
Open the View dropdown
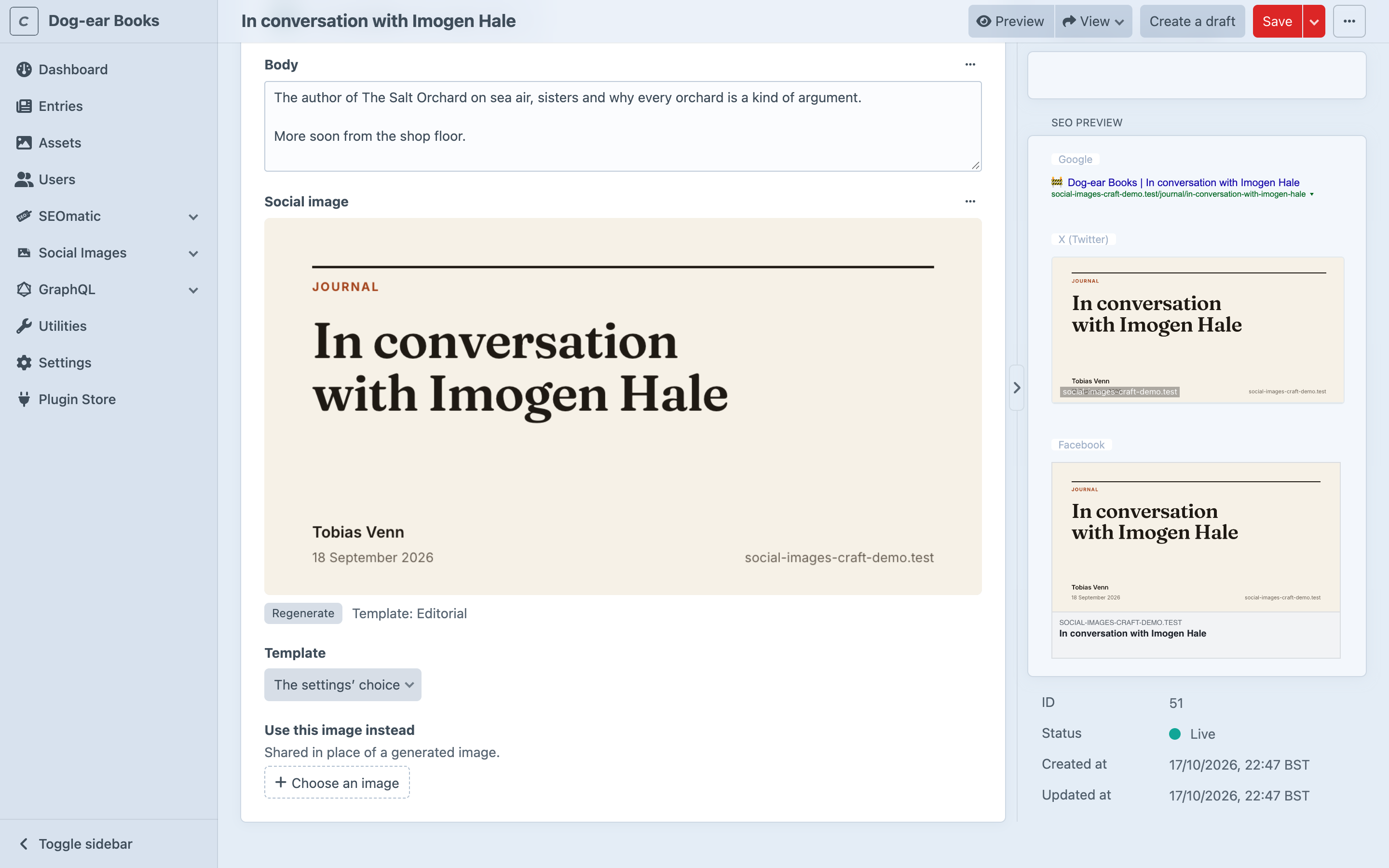[x=1093, y=21]
